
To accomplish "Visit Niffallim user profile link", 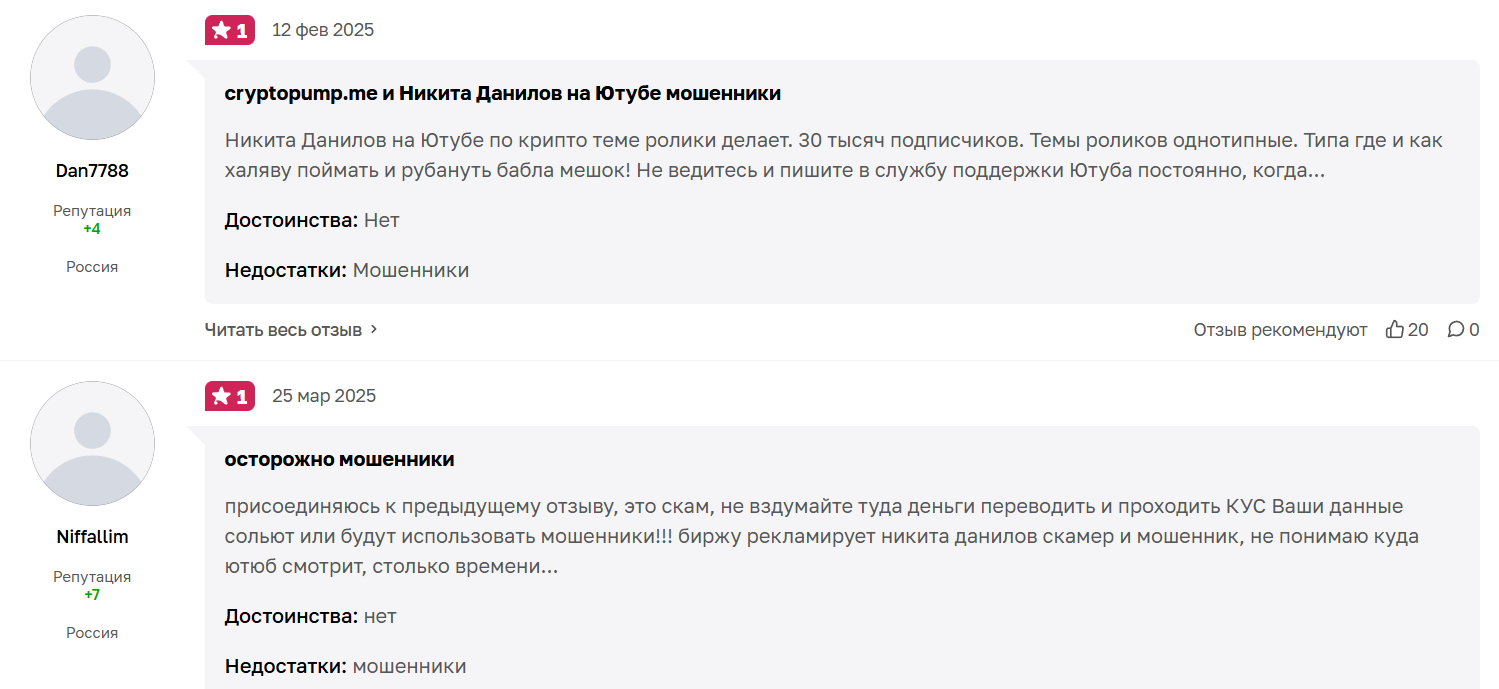I will tap(92, 537).
